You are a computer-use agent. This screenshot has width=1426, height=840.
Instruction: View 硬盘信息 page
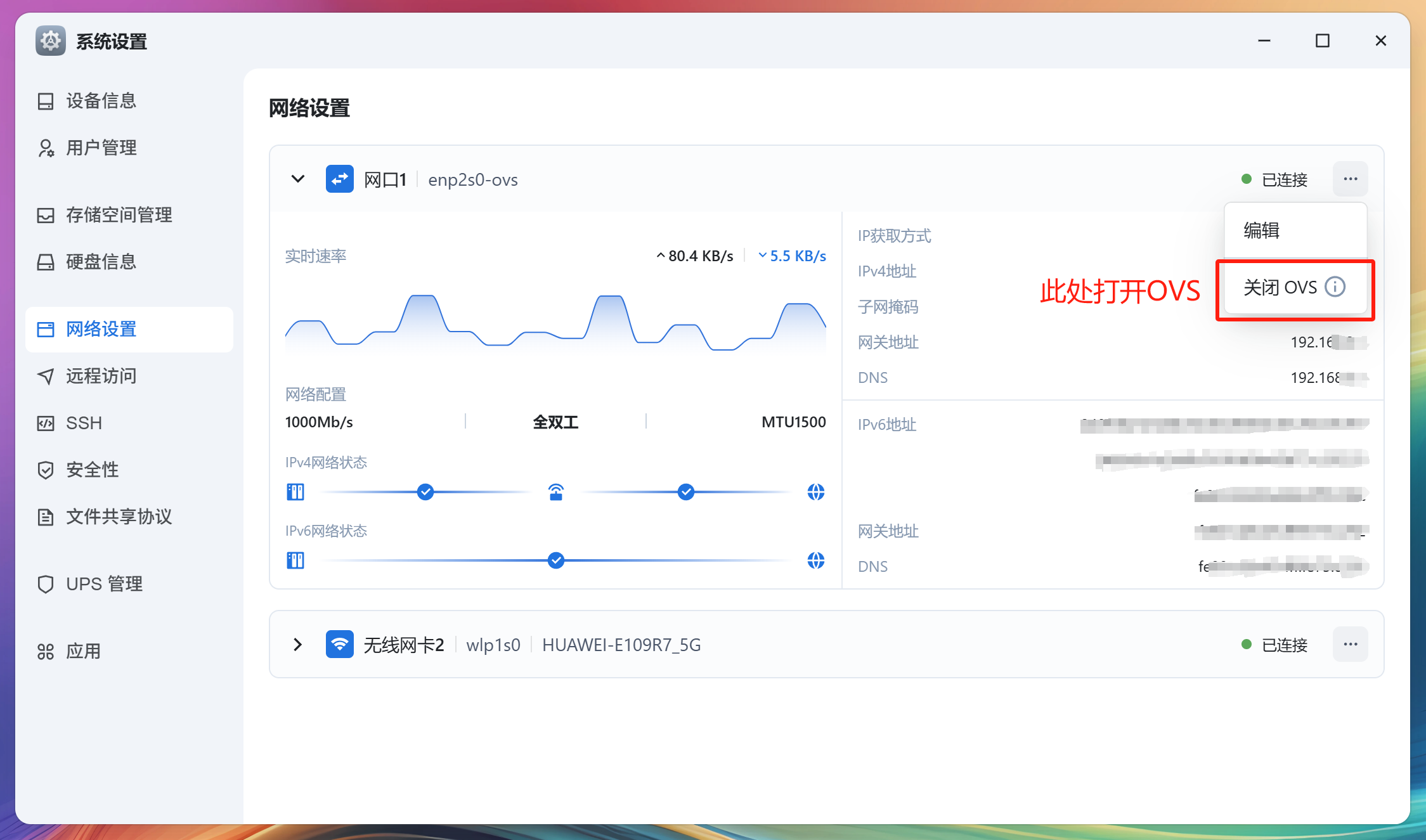point(101,261)
